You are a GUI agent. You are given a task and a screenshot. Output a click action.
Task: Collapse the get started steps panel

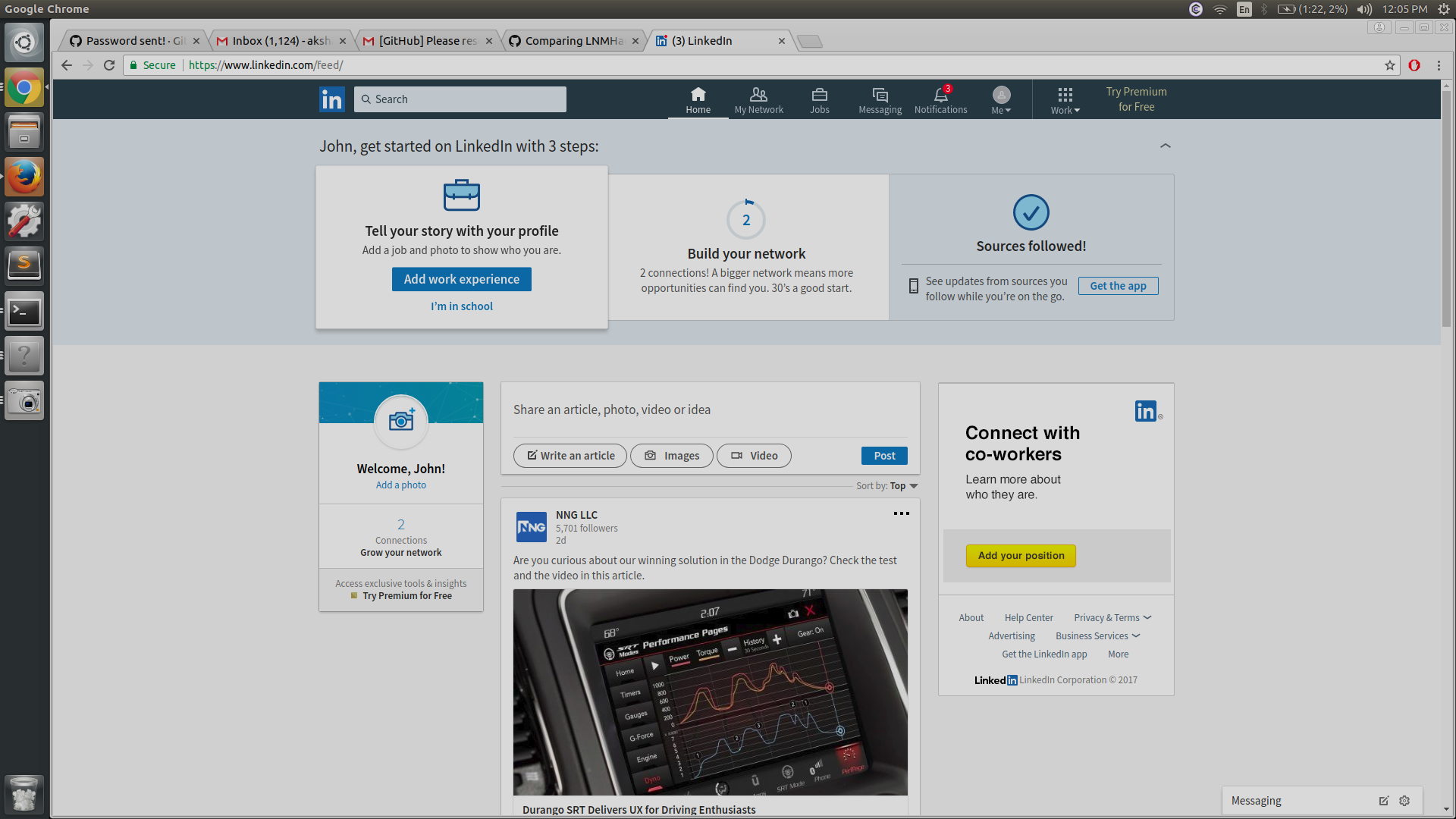tap(1166, 146)
